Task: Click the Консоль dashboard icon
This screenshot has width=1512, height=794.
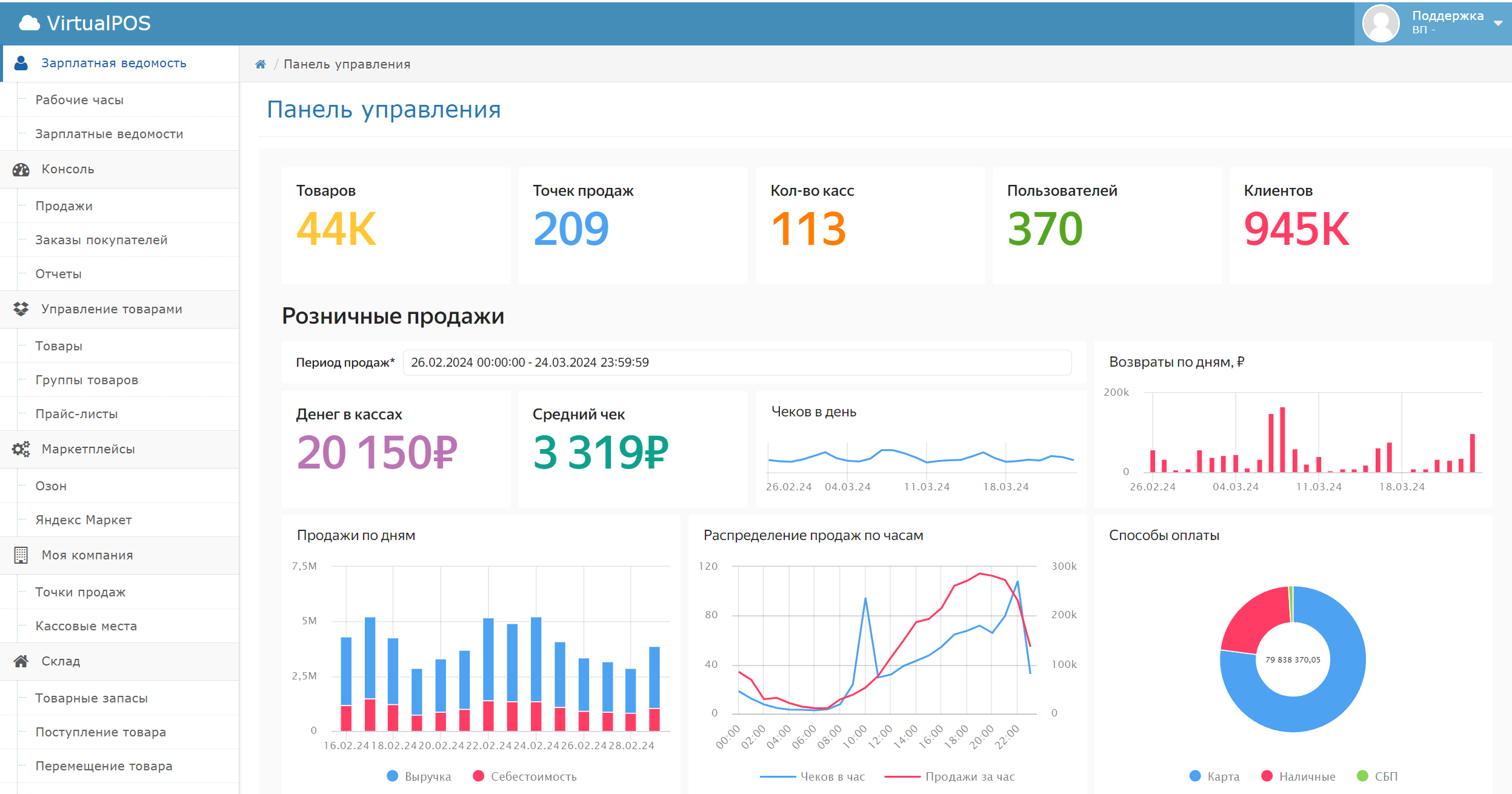Action: (21, 170)
